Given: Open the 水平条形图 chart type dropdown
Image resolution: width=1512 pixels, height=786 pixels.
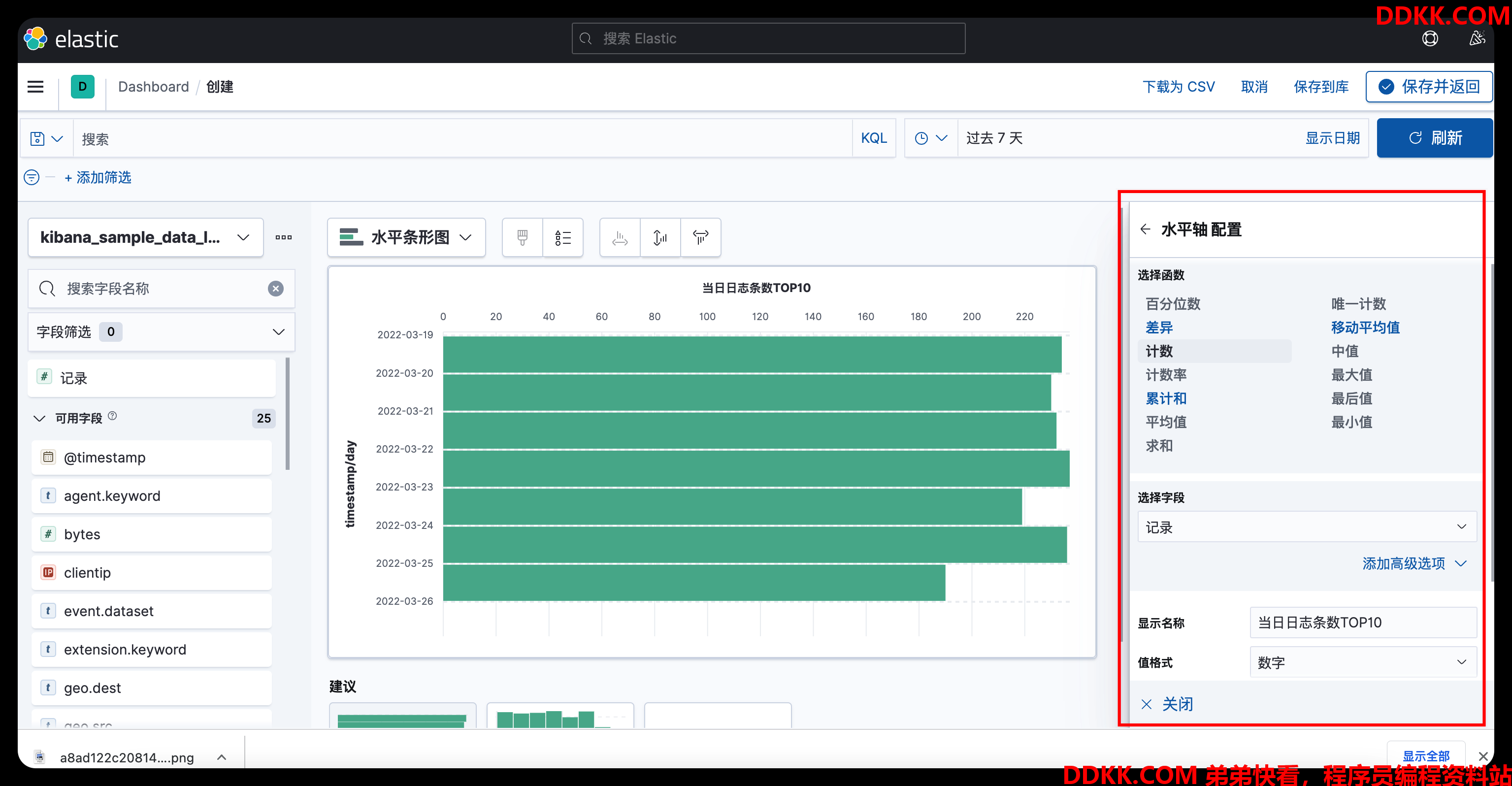Looking at the screenshot, I should (x=406, y=237).
